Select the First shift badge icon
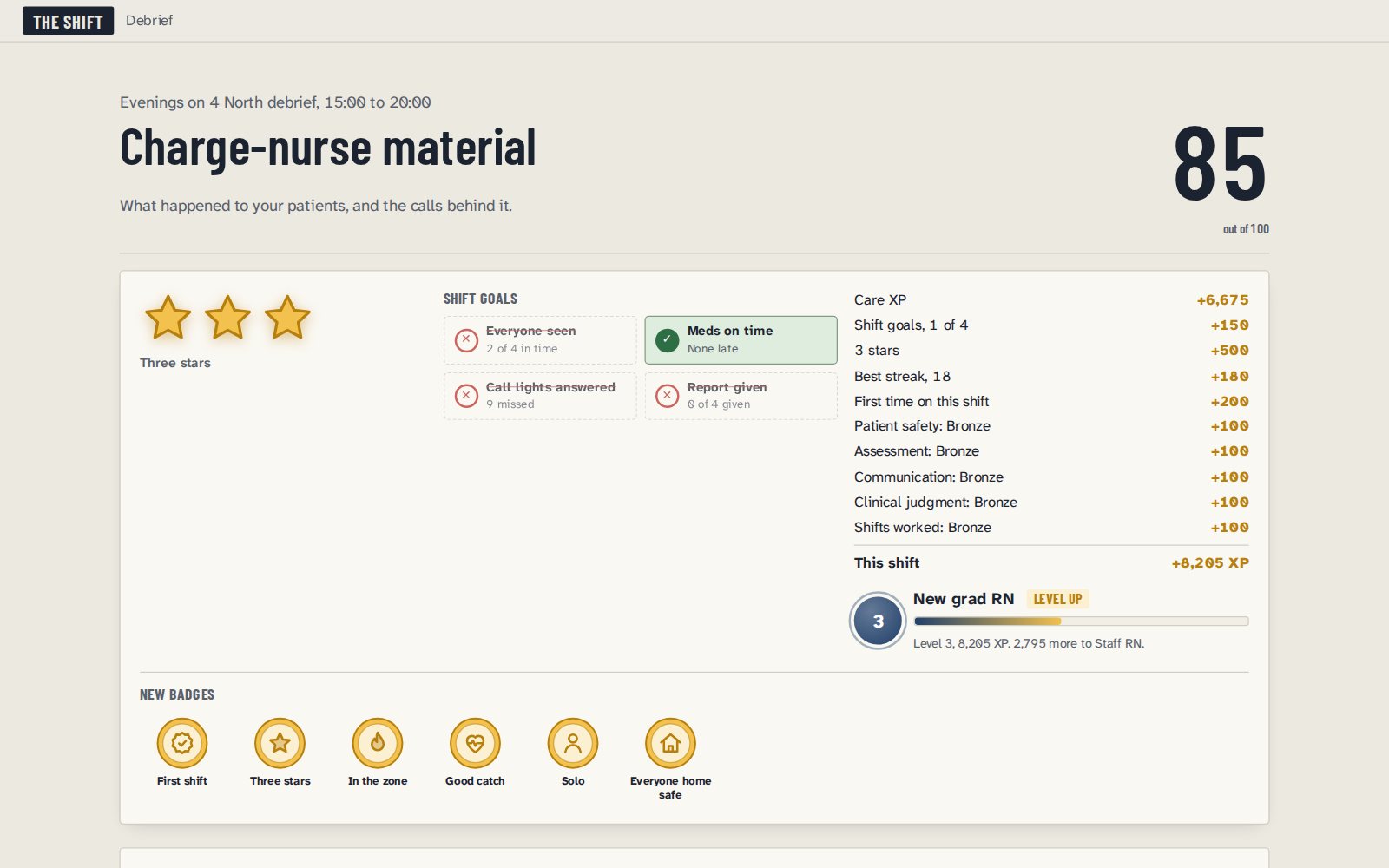Screen dimensions: 1389x868 182,743
